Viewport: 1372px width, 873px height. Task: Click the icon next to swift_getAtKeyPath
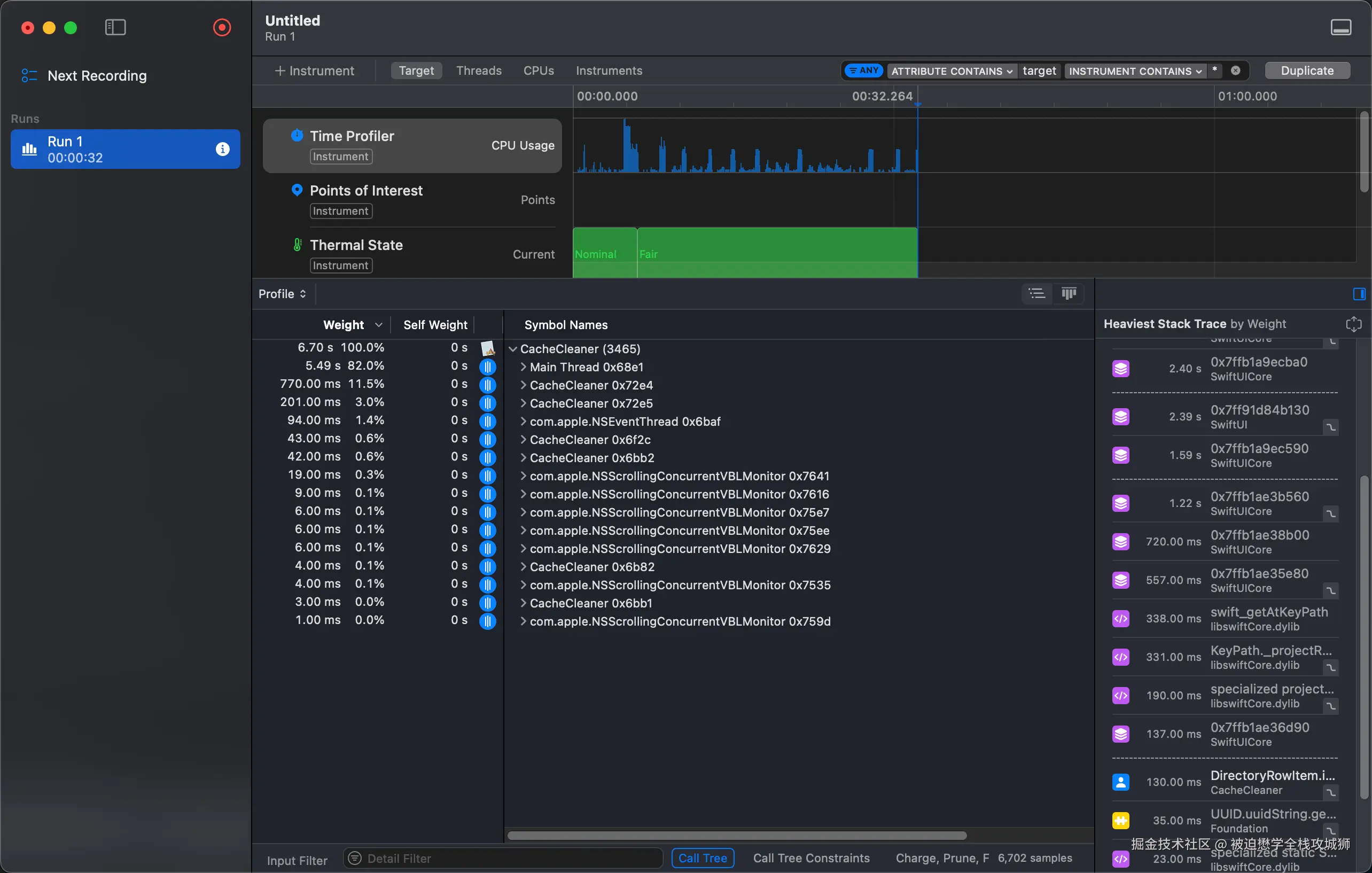point(1121,619)
